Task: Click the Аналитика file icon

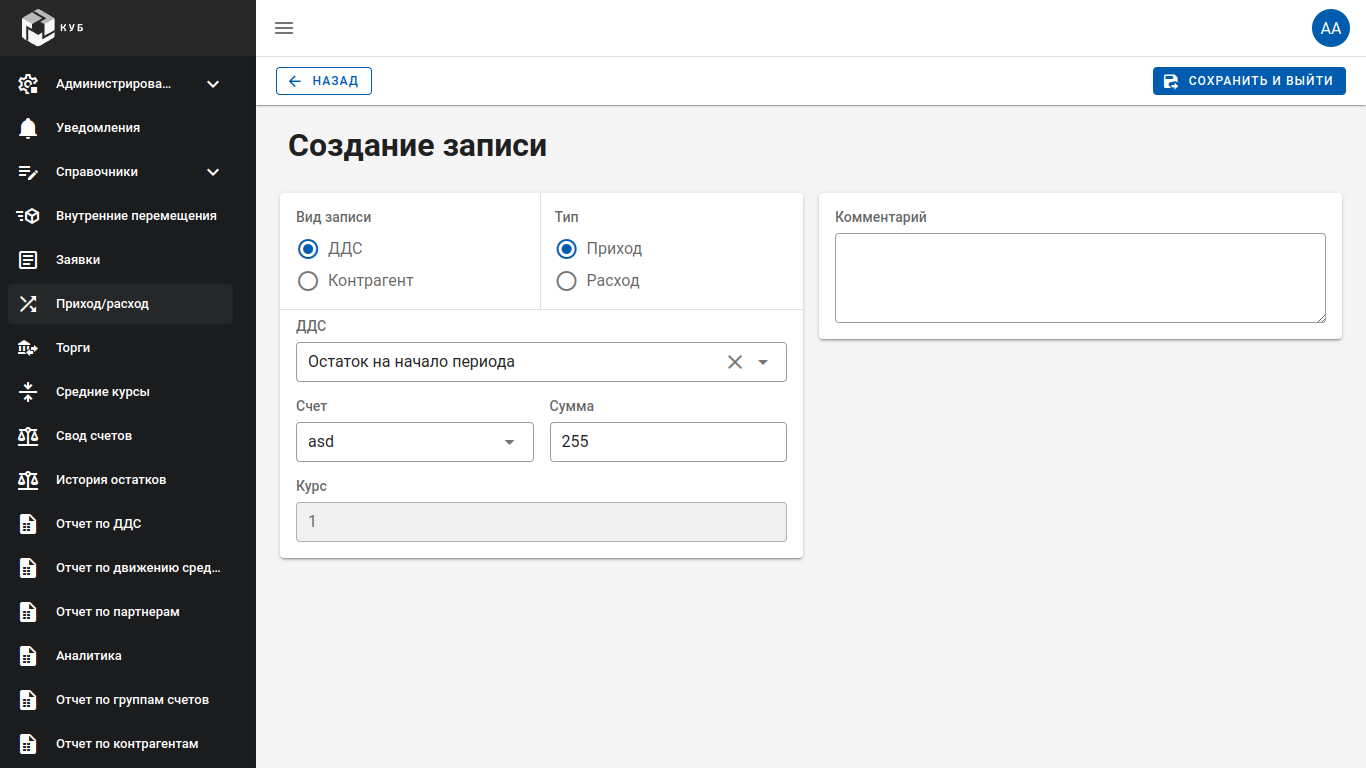Action: pos(28,656)
